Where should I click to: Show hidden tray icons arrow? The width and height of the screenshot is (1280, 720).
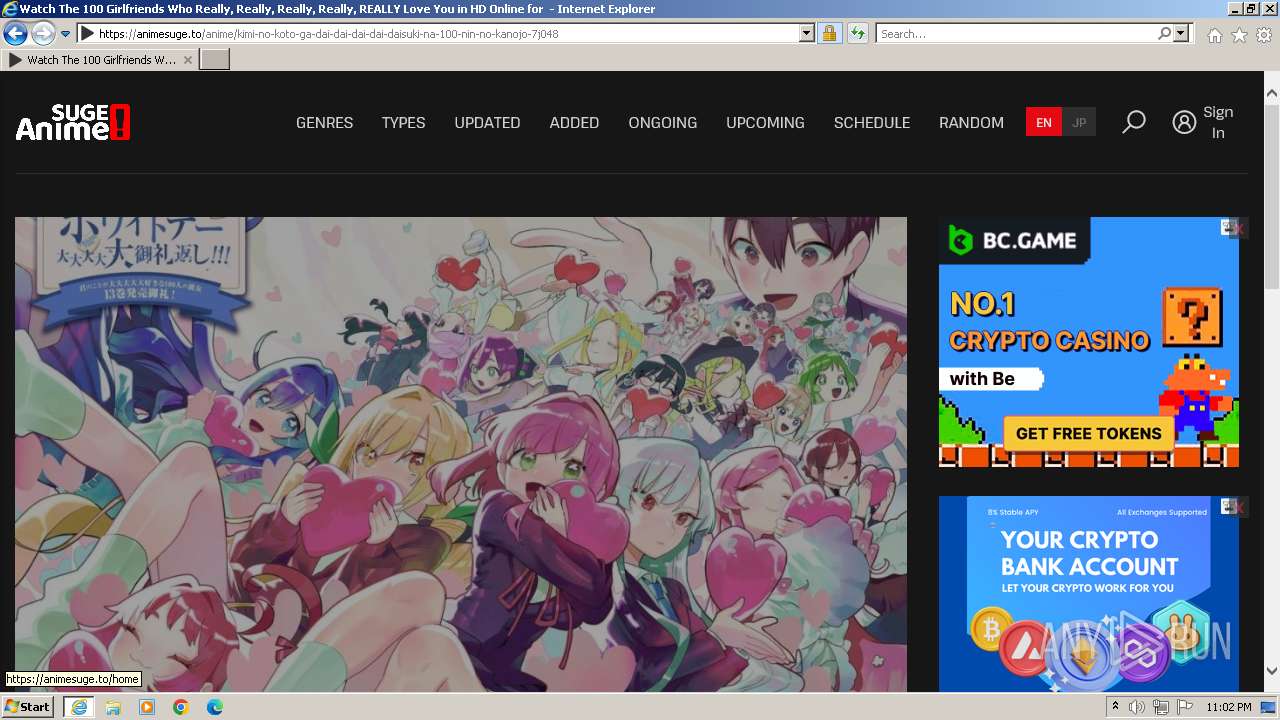coord(1117,707)
